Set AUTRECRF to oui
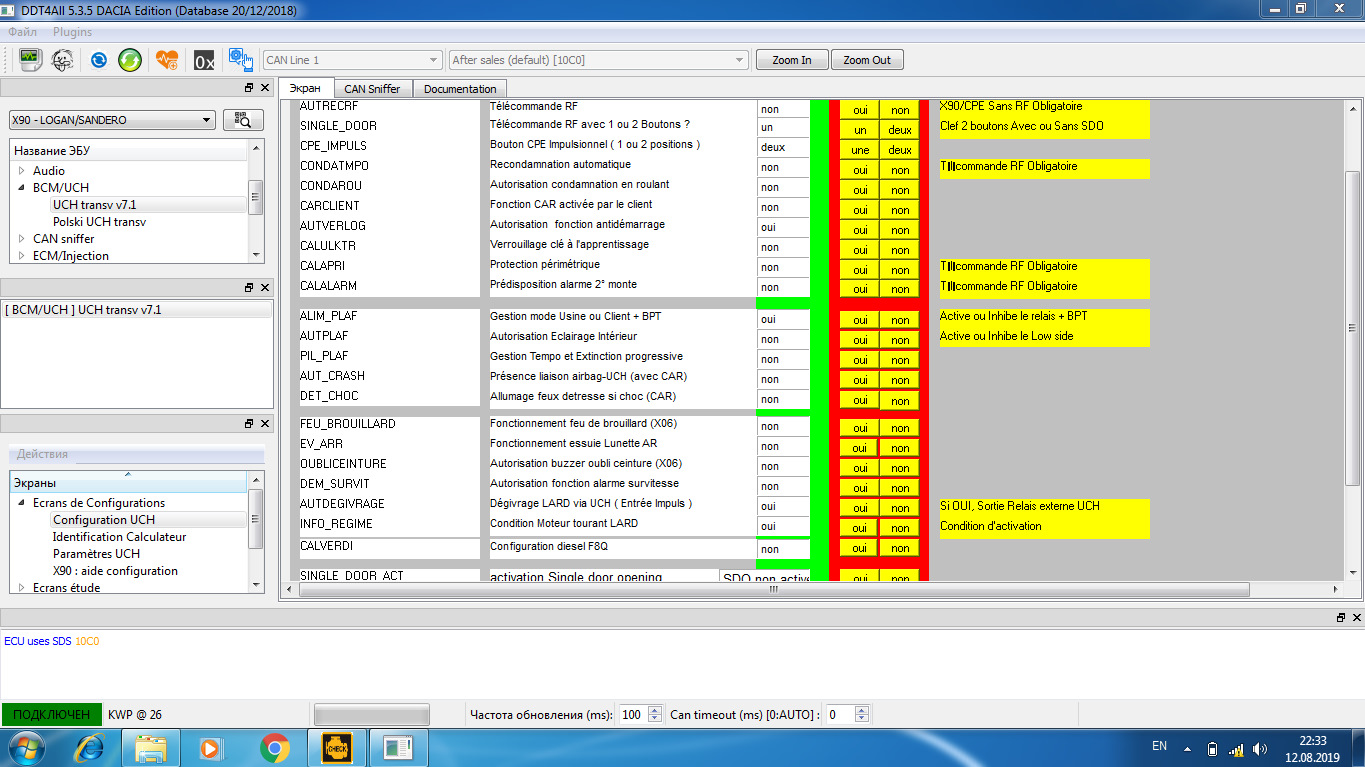 coord(859,110)
